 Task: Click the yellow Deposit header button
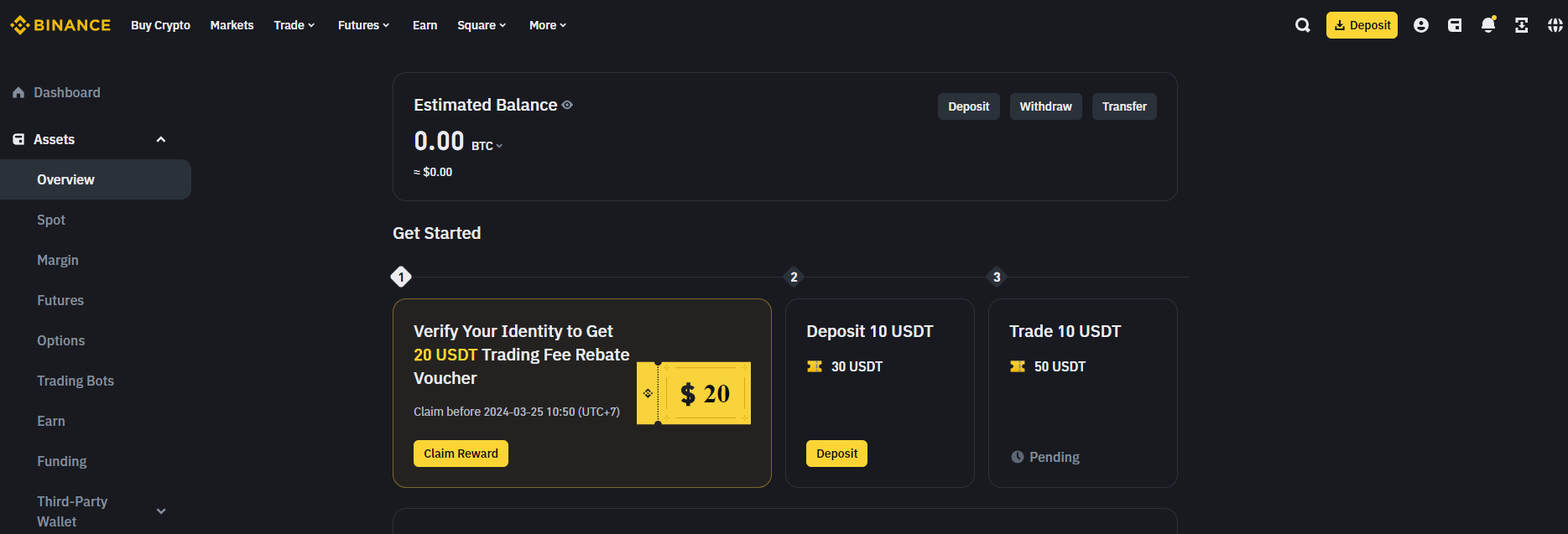(x=1362, y=25)
